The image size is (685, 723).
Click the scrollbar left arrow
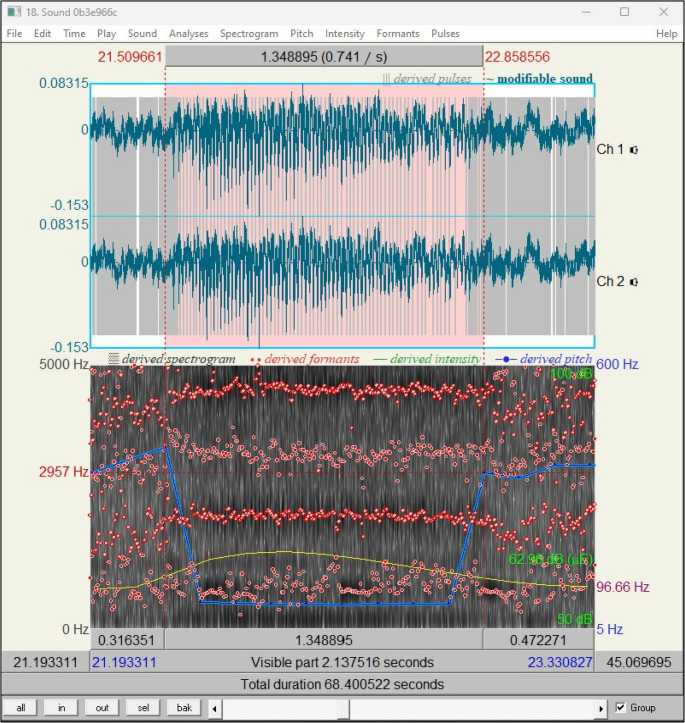point(214,708)
